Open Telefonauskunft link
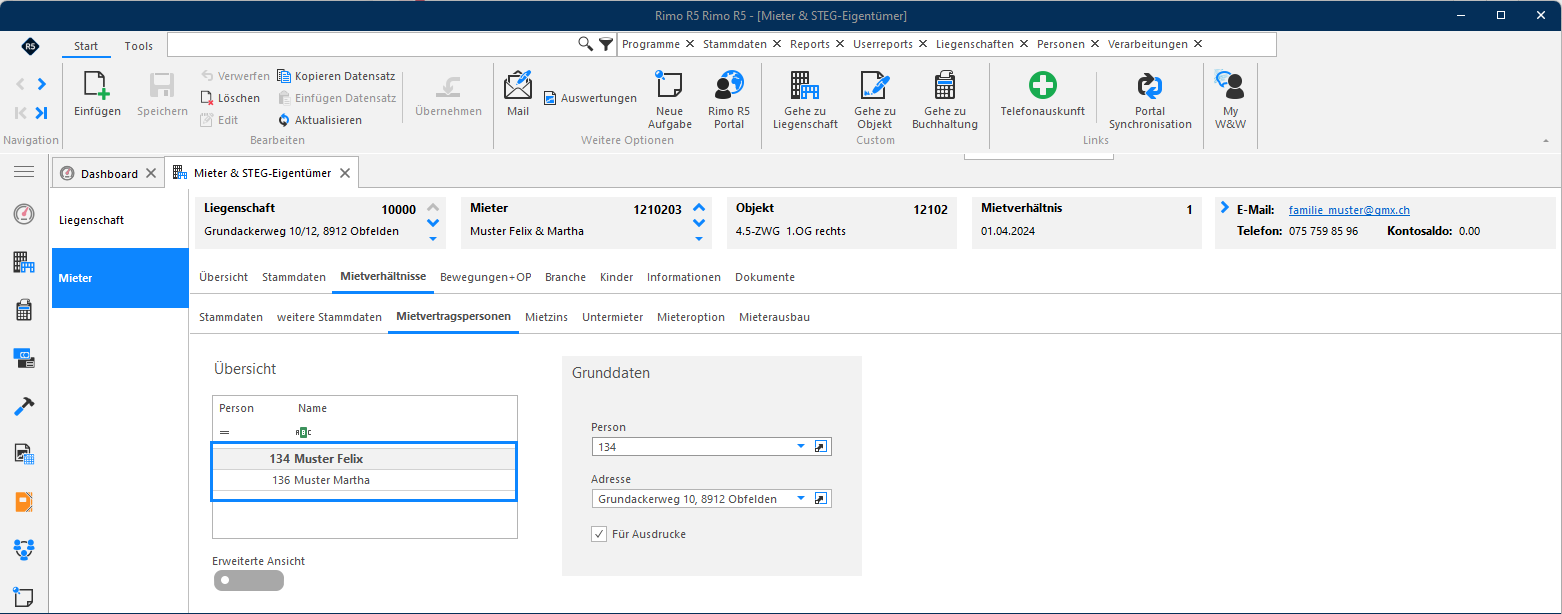 (1043, 95)
